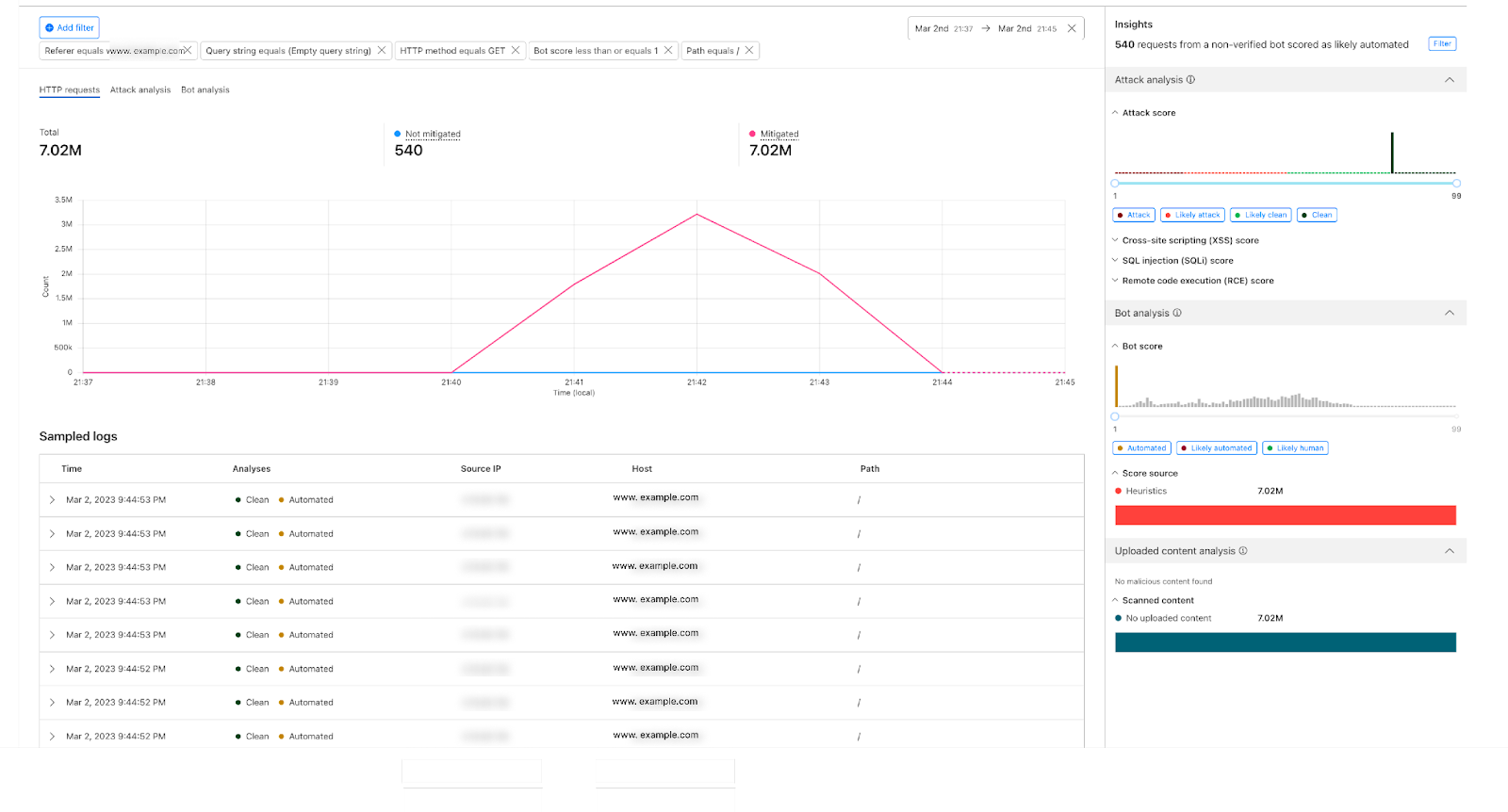Click the Heuristics score source label
Image resolution: width=1508 pixels, height=812 pixels.
1146,491
